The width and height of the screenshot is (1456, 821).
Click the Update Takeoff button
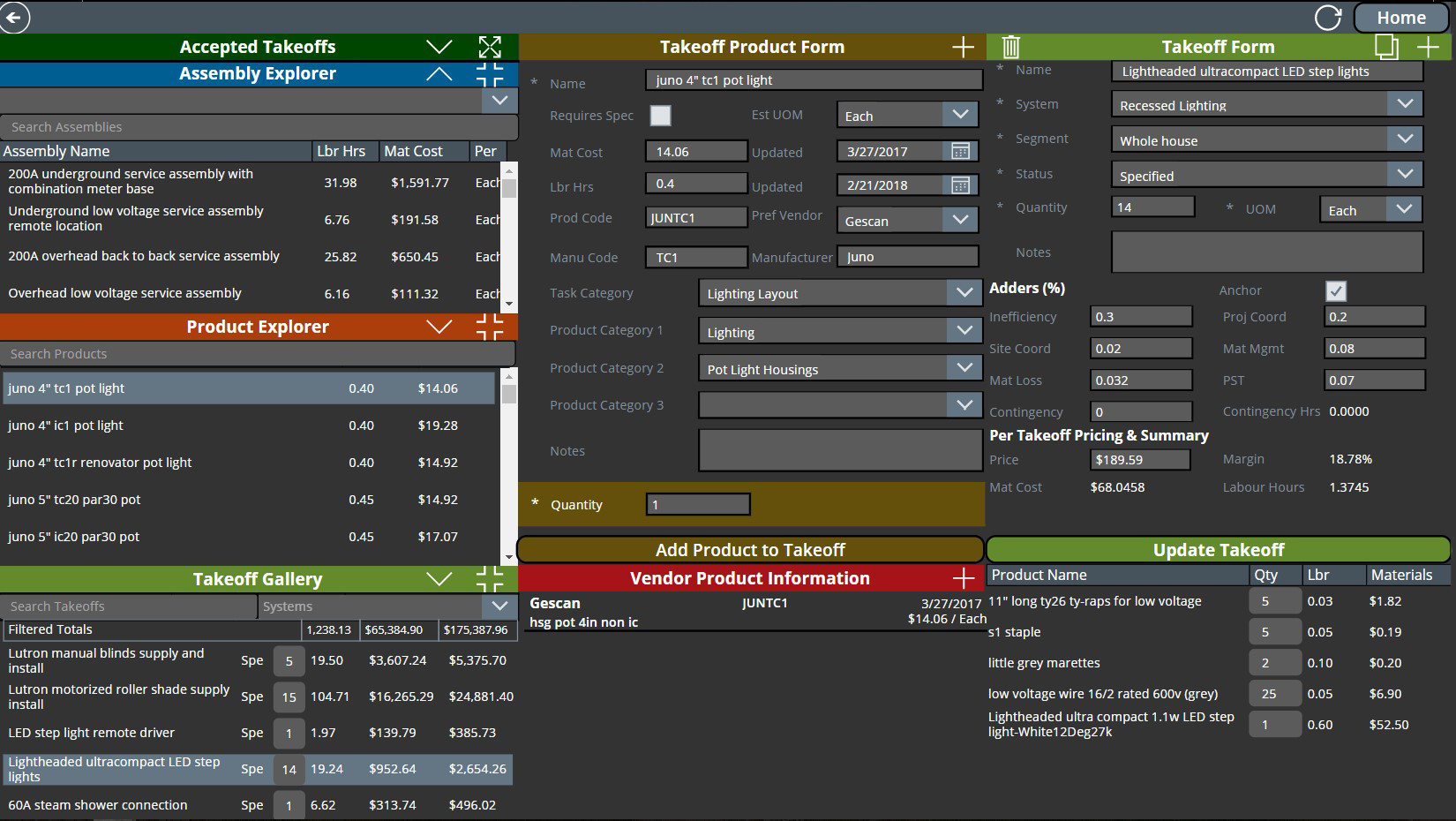pos(1219,549)
